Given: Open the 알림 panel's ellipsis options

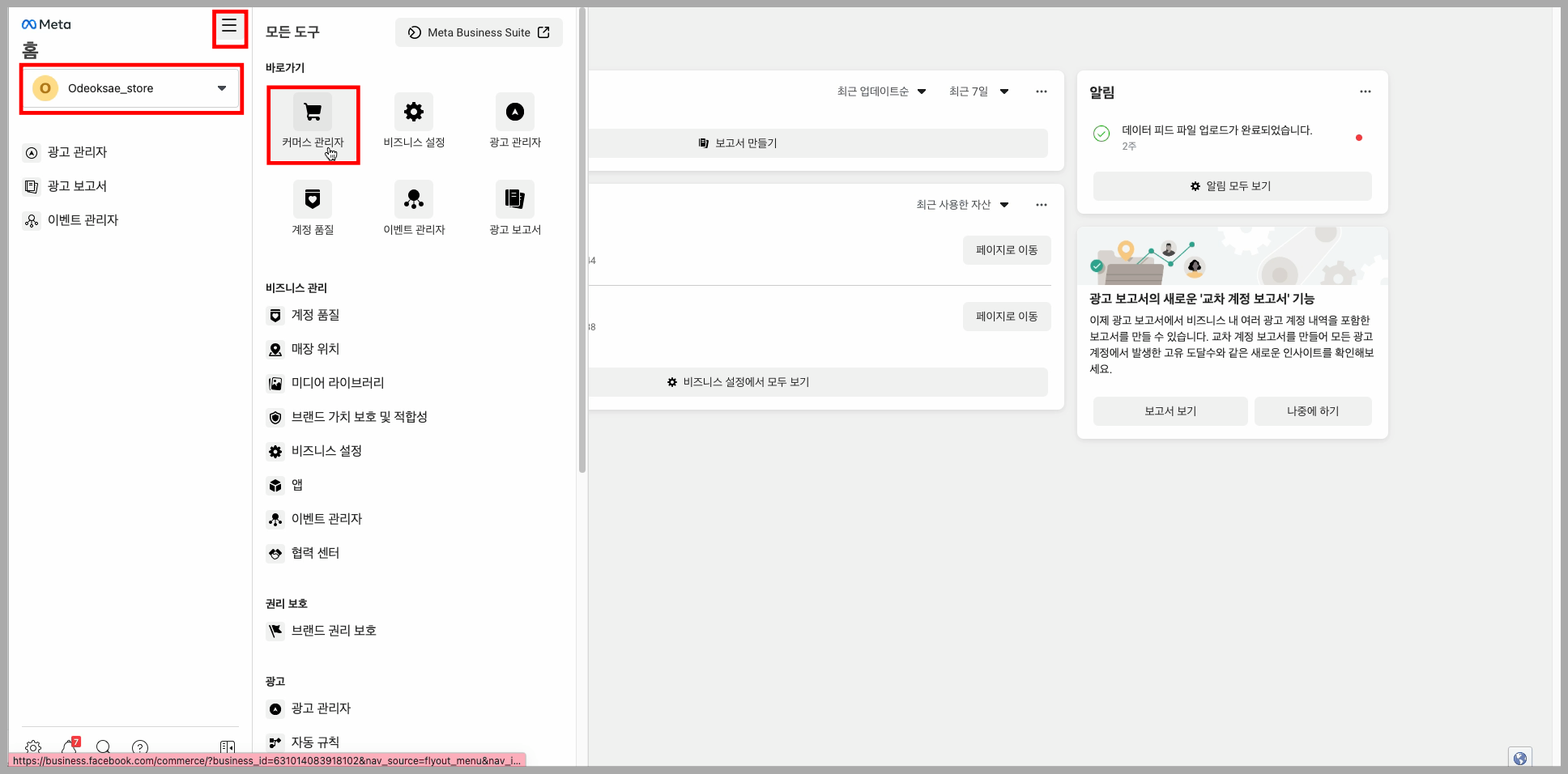Looking at the screenshot, I should tap(1365, 91).
